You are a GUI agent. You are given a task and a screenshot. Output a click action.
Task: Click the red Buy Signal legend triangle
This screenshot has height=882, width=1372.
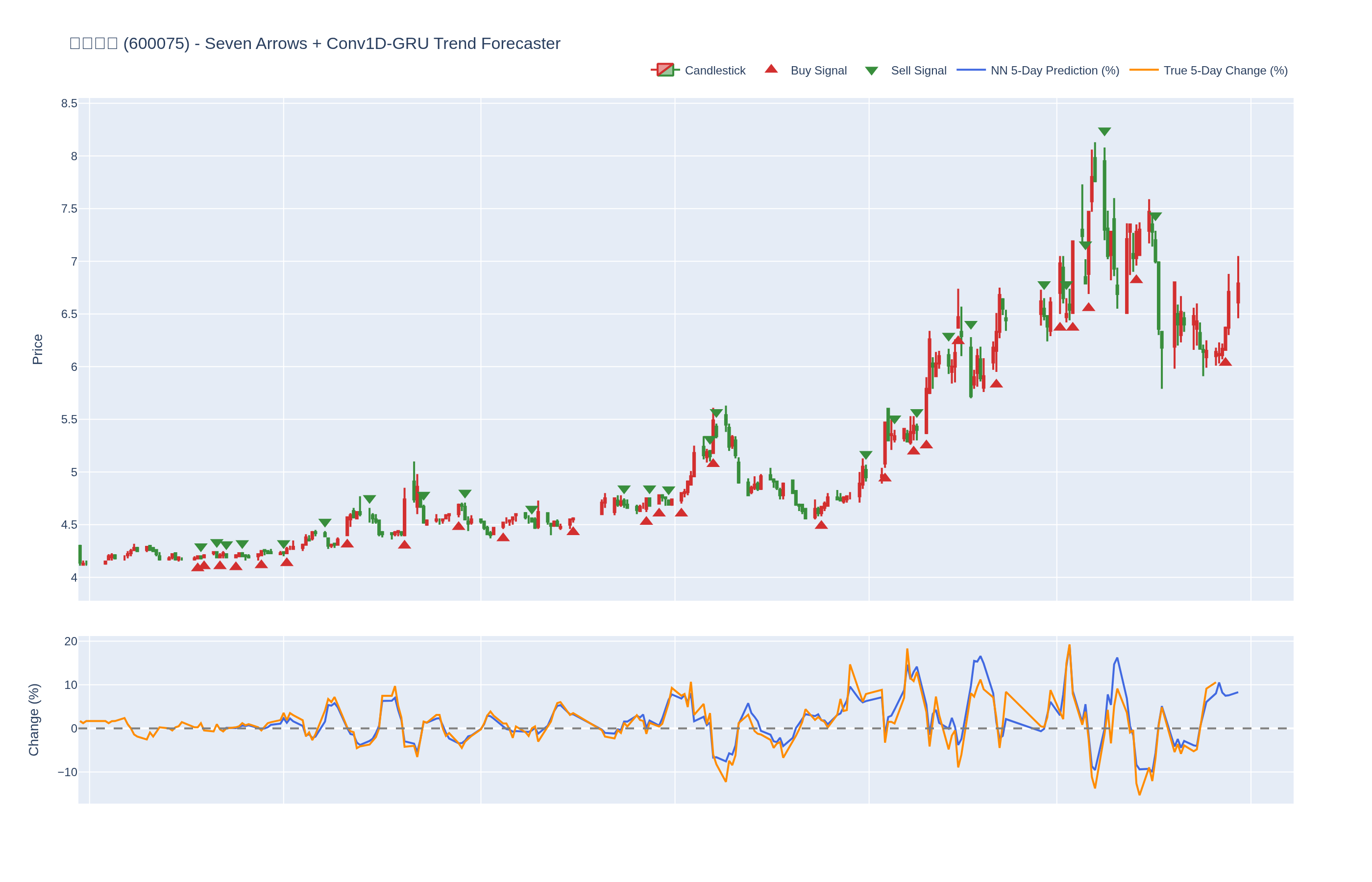(x=771, y=69)
